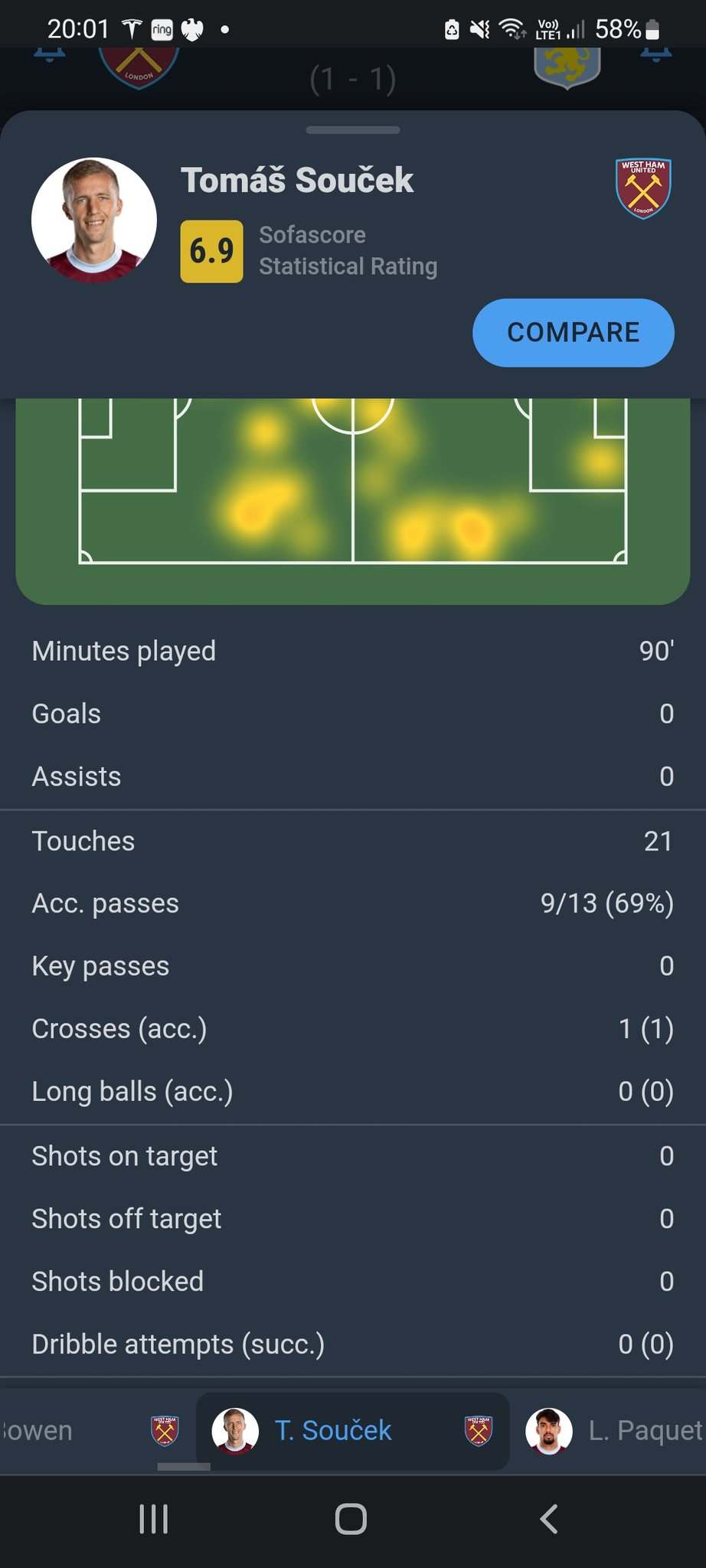706x1568 pixels.
Task: Tap the Acc. passes stat row
Action: click(353, 903)
